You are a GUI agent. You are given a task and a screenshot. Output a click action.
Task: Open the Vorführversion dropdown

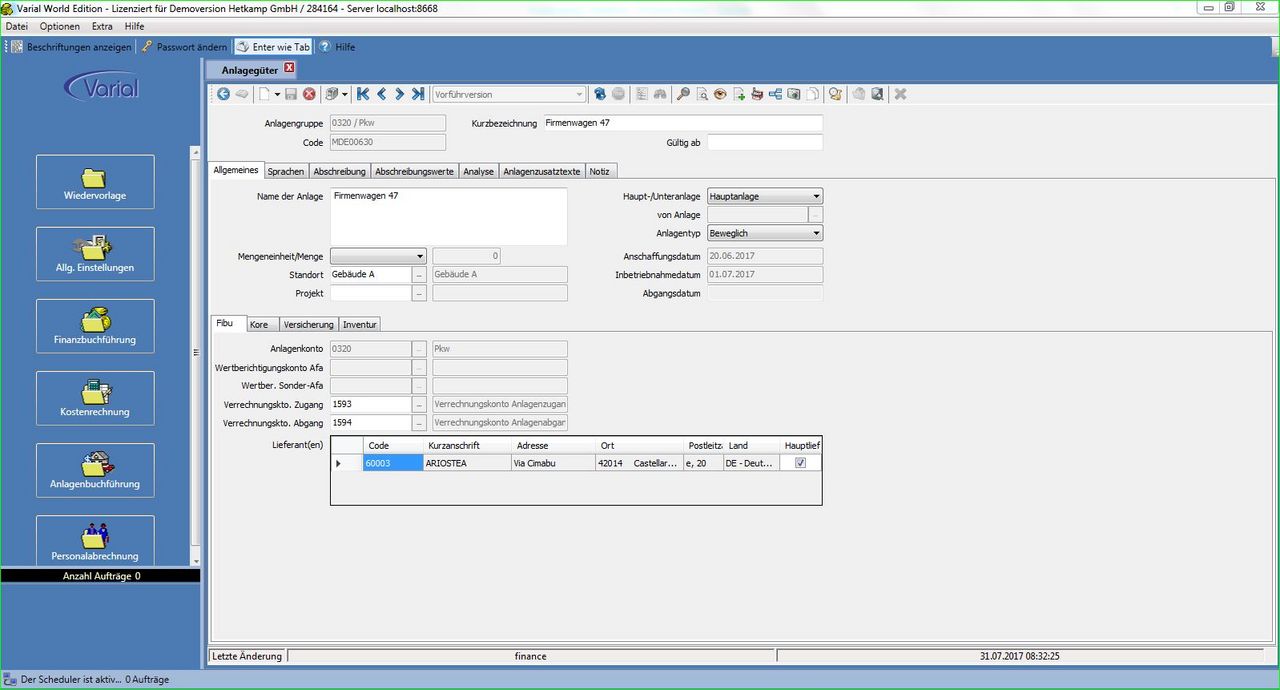point(579,94)
